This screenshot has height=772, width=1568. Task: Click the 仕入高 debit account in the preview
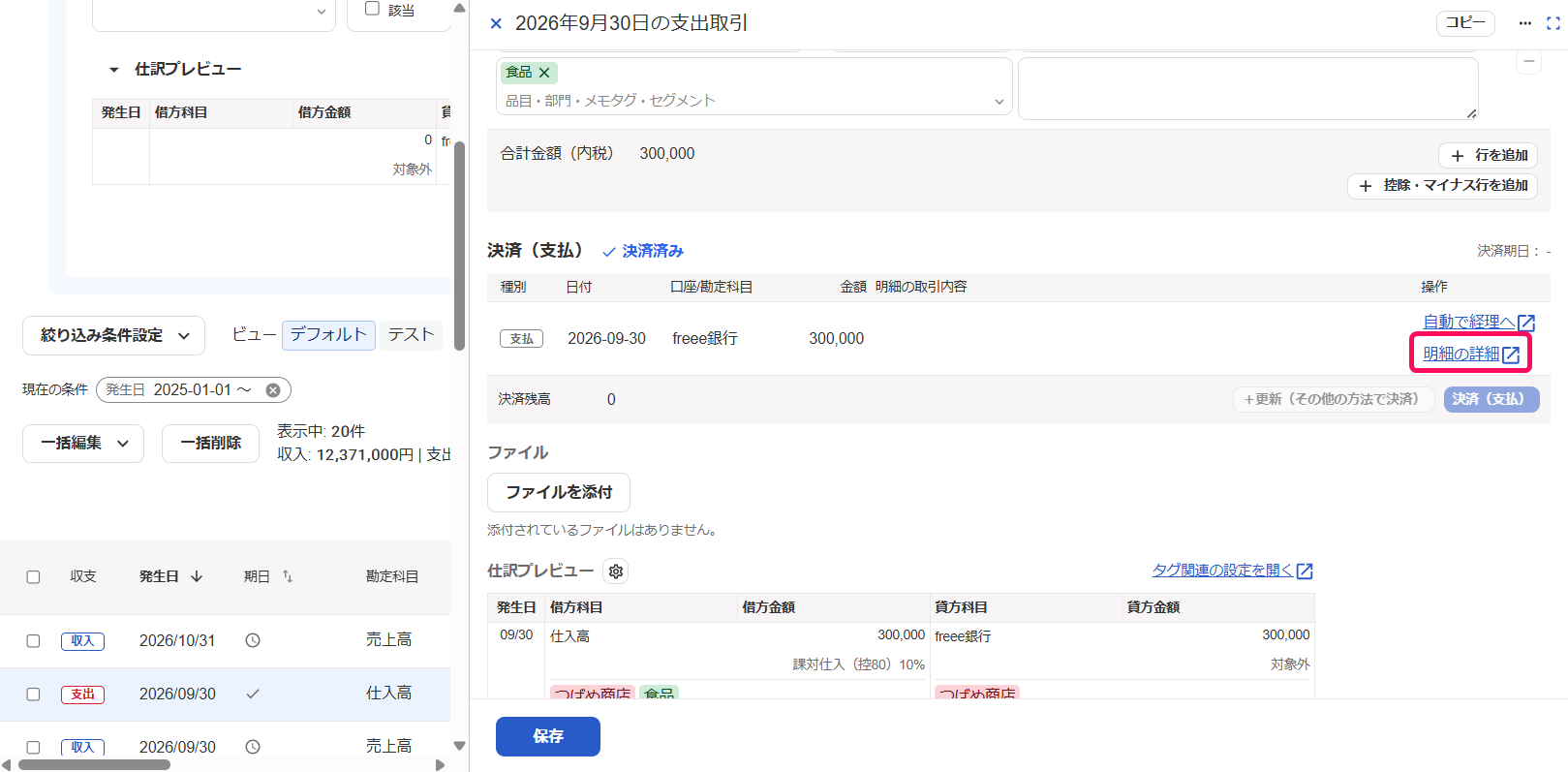pos(570,636)
